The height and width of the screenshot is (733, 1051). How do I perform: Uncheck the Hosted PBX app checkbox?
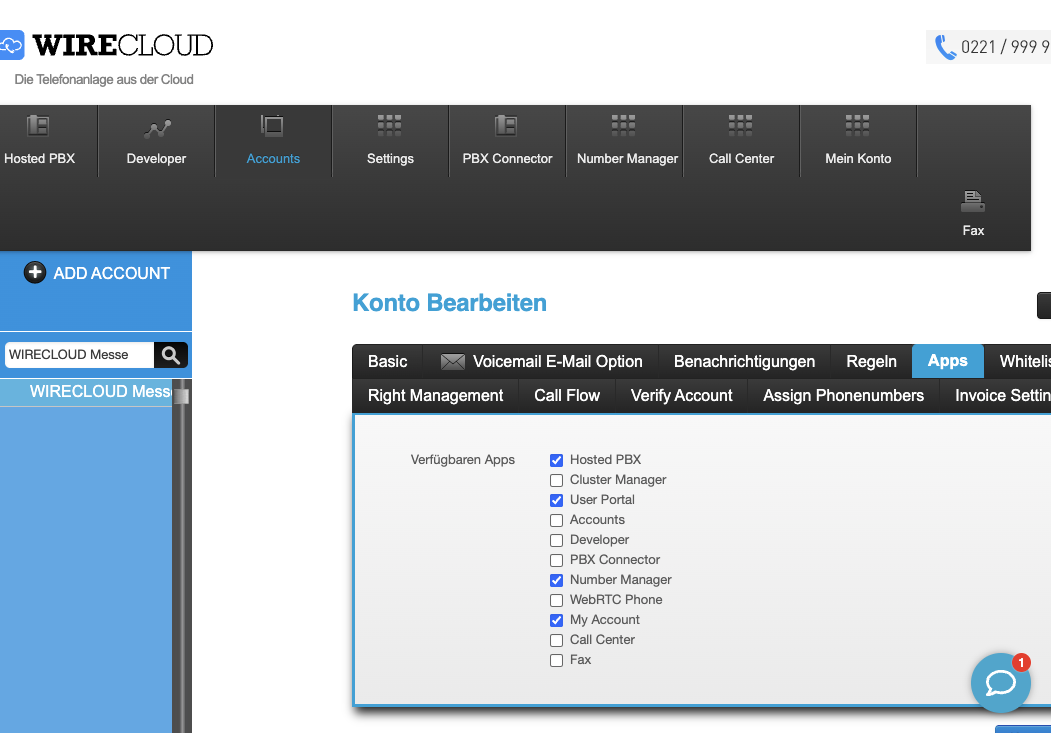pos(556,460)
